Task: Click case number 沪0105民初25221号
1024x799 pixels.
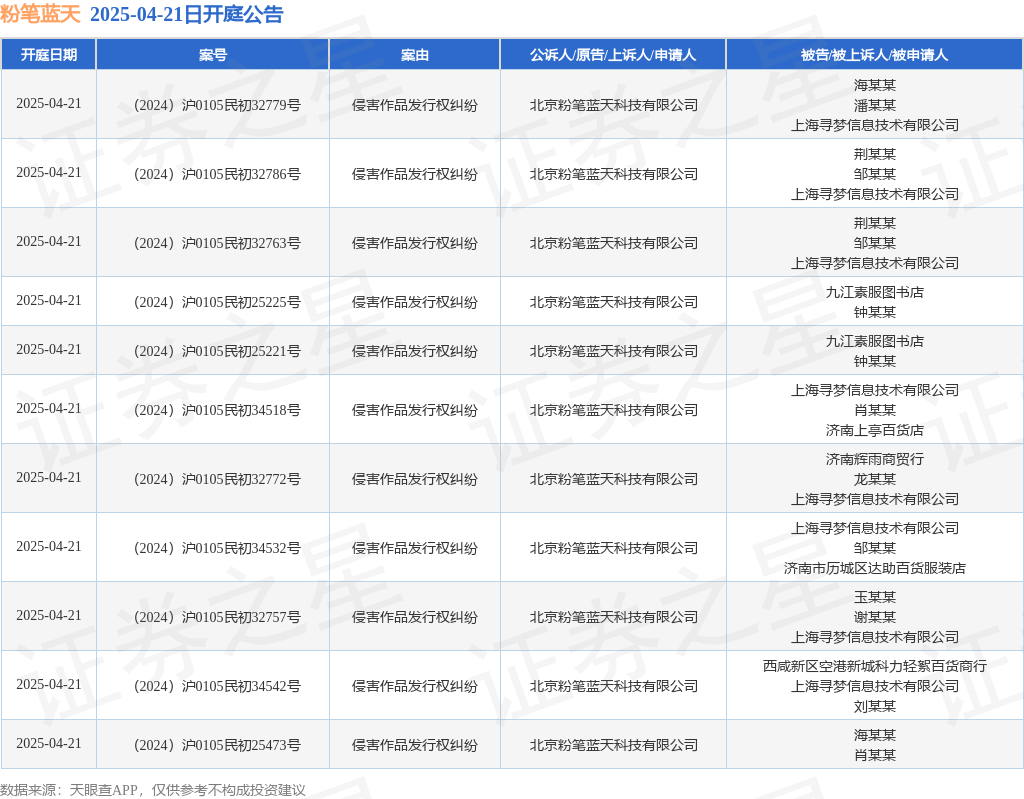Action: tap(217, 351)
